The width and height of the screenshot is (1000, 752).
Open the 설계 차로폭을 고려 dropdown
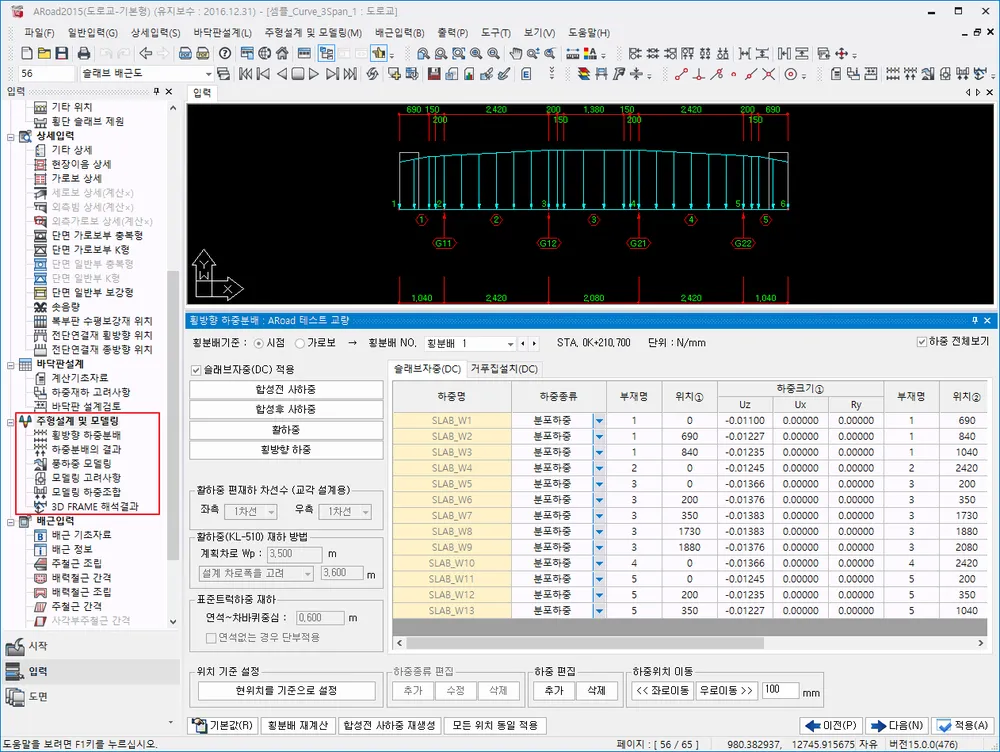308,573
